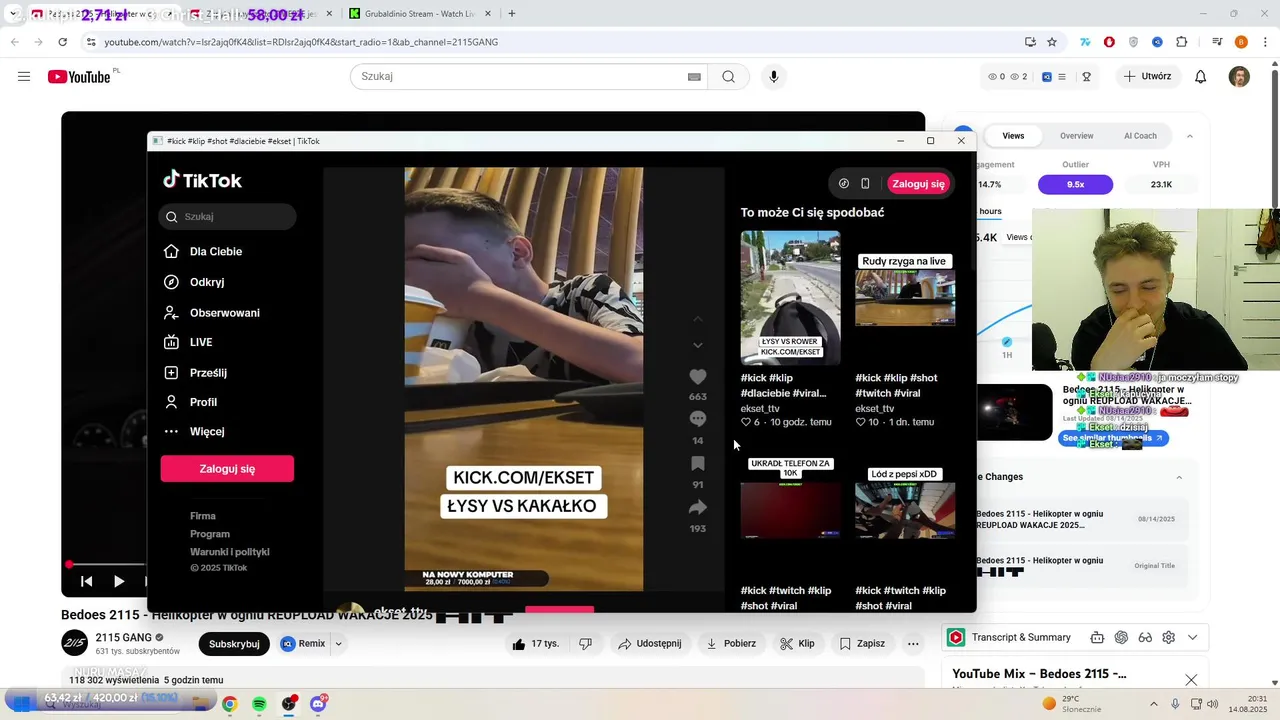Open YouTube notifications bell
1280x720 pixels.
(x=1201, y=77)
